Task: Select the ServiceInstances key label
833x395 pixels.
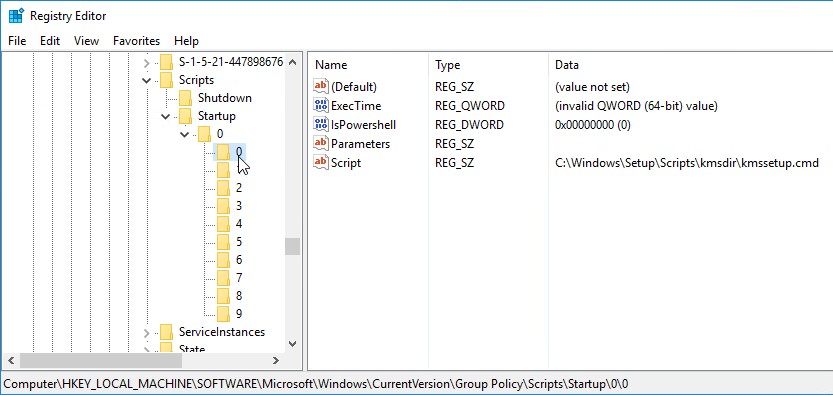Action: [x=222, y=332]
